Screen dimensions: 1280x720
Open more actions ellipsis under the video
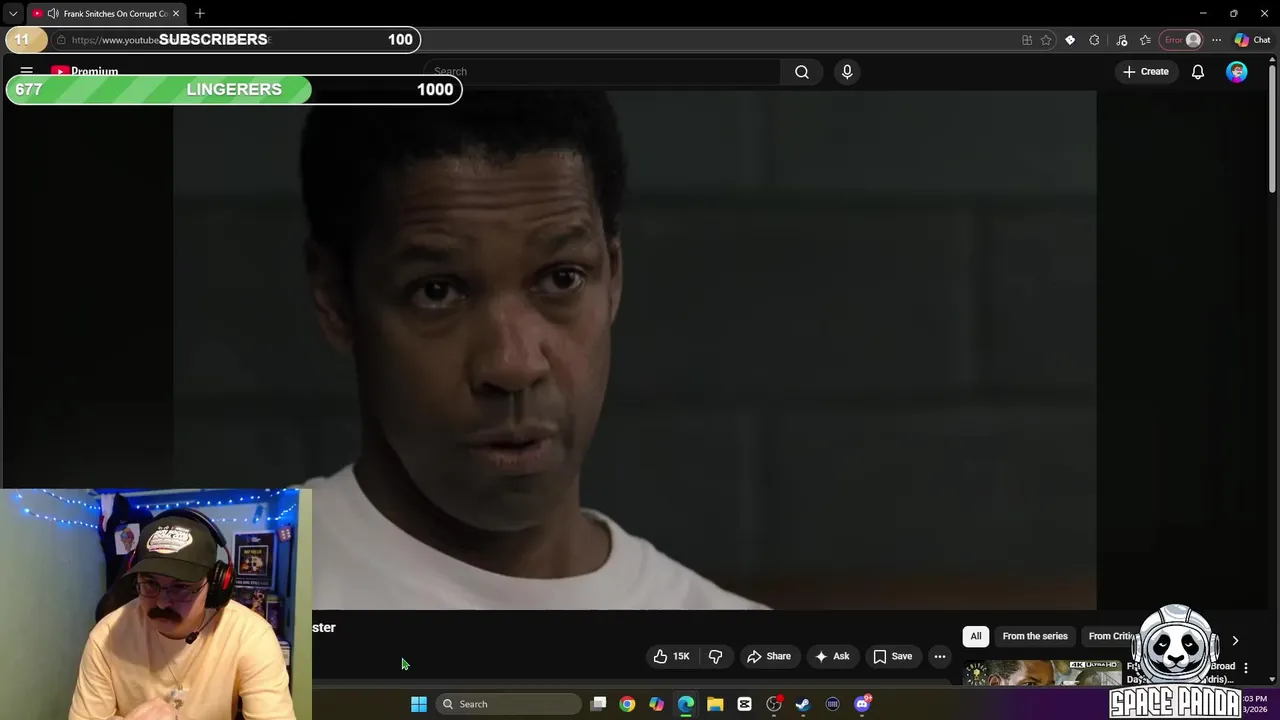[x=940, y=656]
